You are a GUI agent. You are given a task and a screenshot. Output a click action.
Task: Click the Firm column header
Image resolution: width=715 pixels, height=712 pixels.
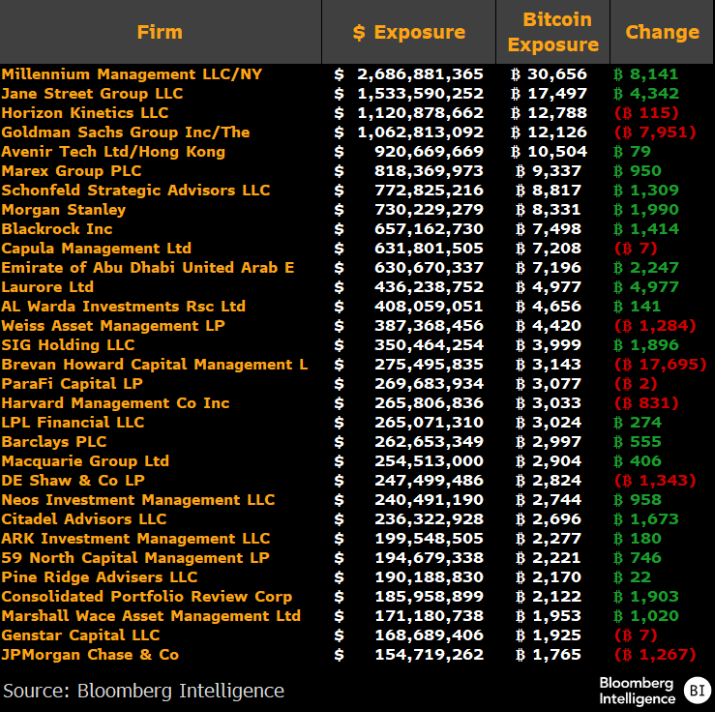pos(160,32)
